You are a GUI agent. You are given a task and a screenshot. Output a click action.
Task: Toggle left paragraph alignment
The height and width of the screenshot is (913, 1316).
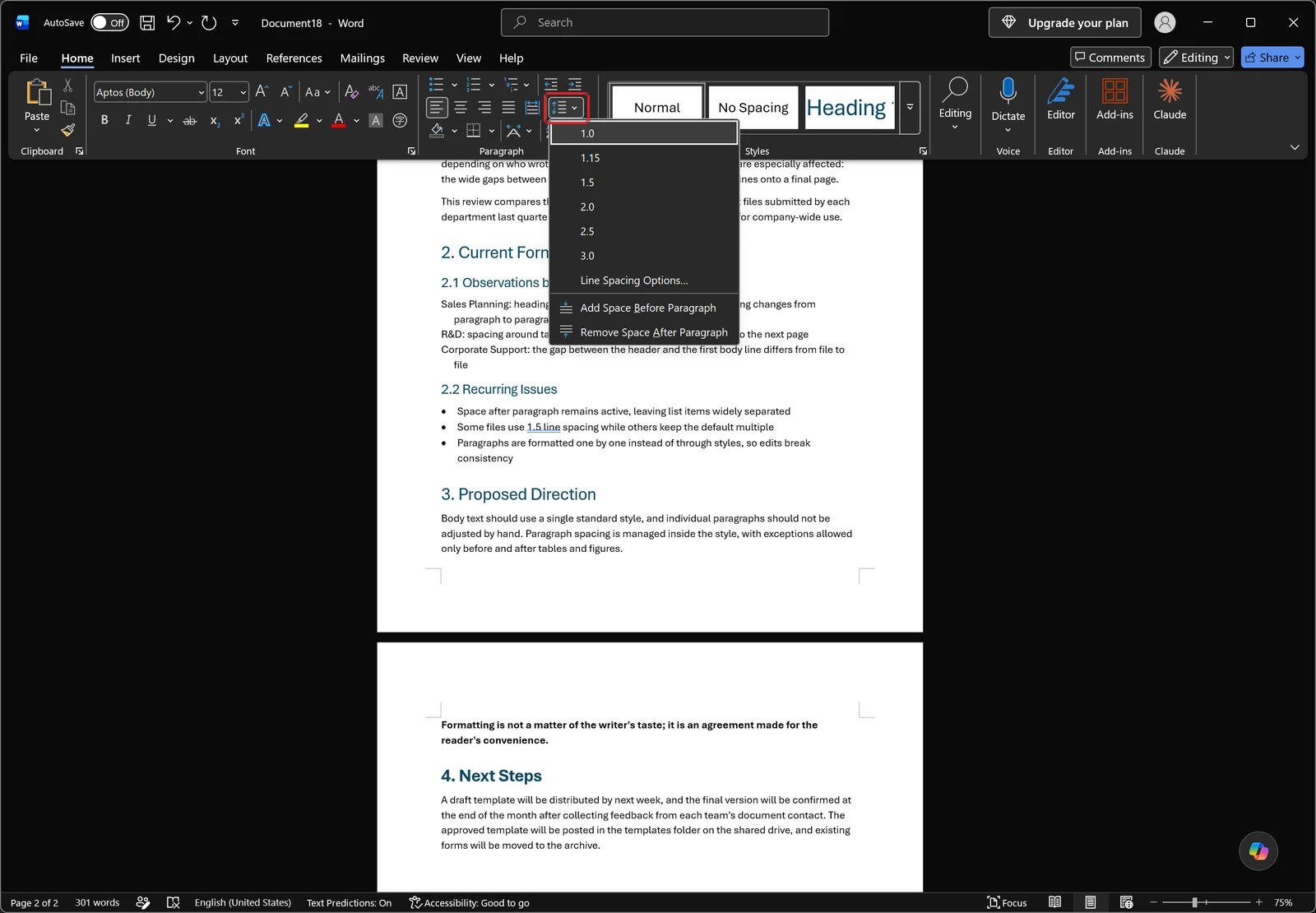437,108
